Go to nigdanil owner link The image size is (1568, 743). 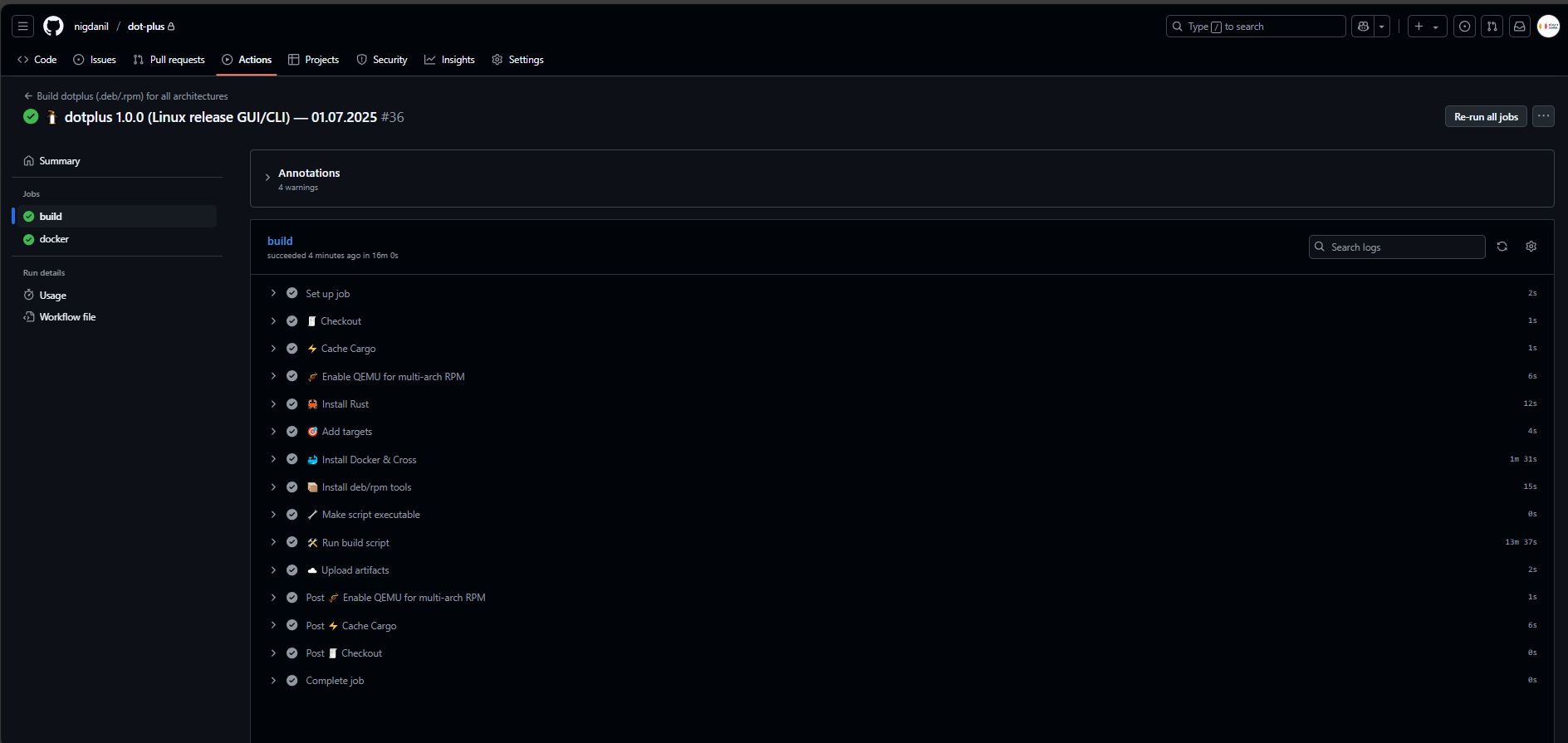pos(91,27)
